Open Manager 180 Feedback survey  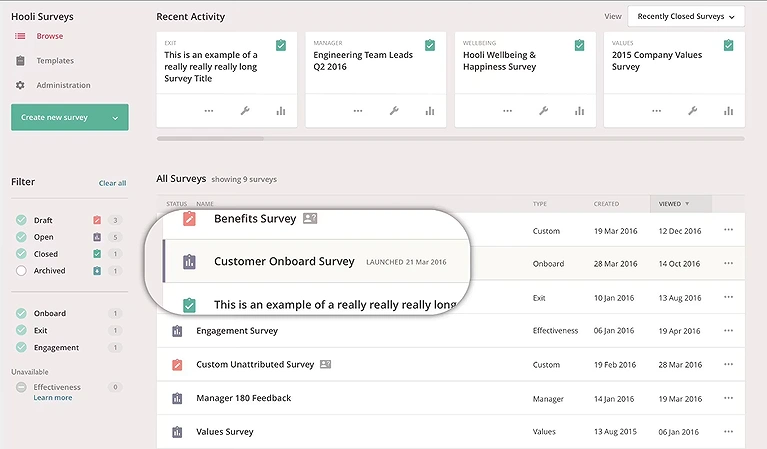coord(244,398)
